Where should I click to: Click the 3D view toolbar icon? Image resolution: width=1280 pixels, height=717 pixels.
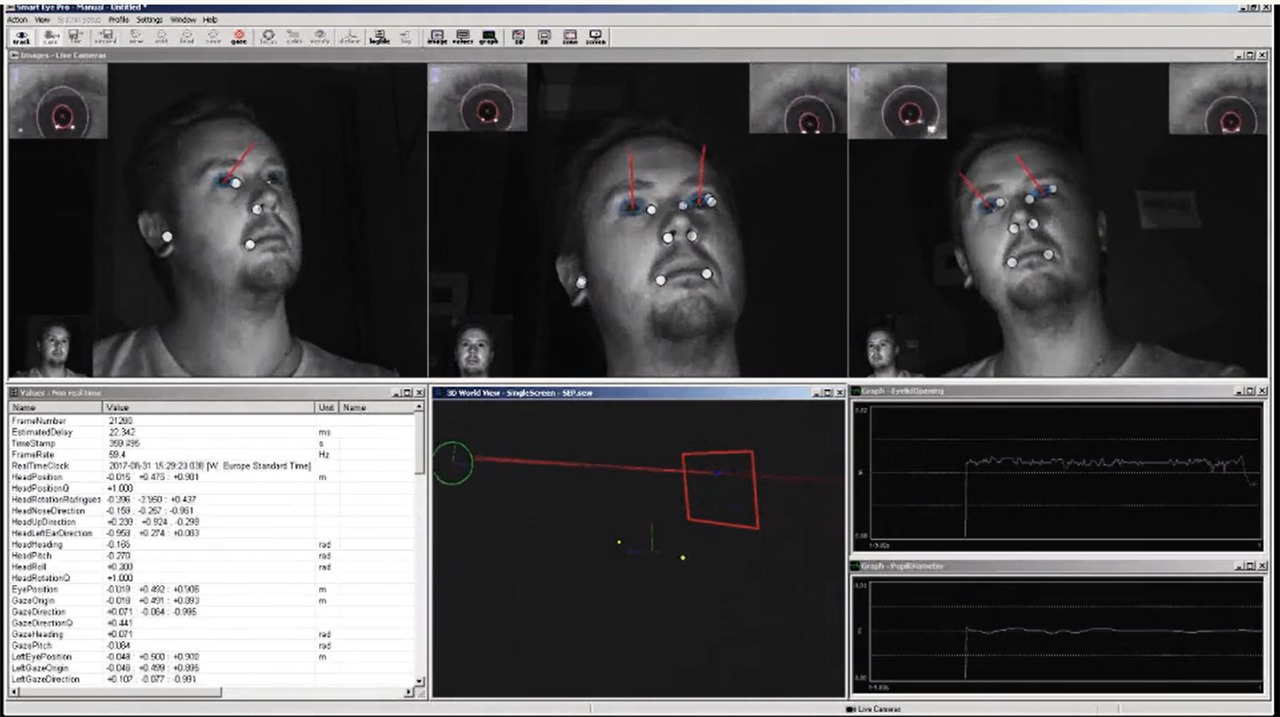(x=519, y=37)
